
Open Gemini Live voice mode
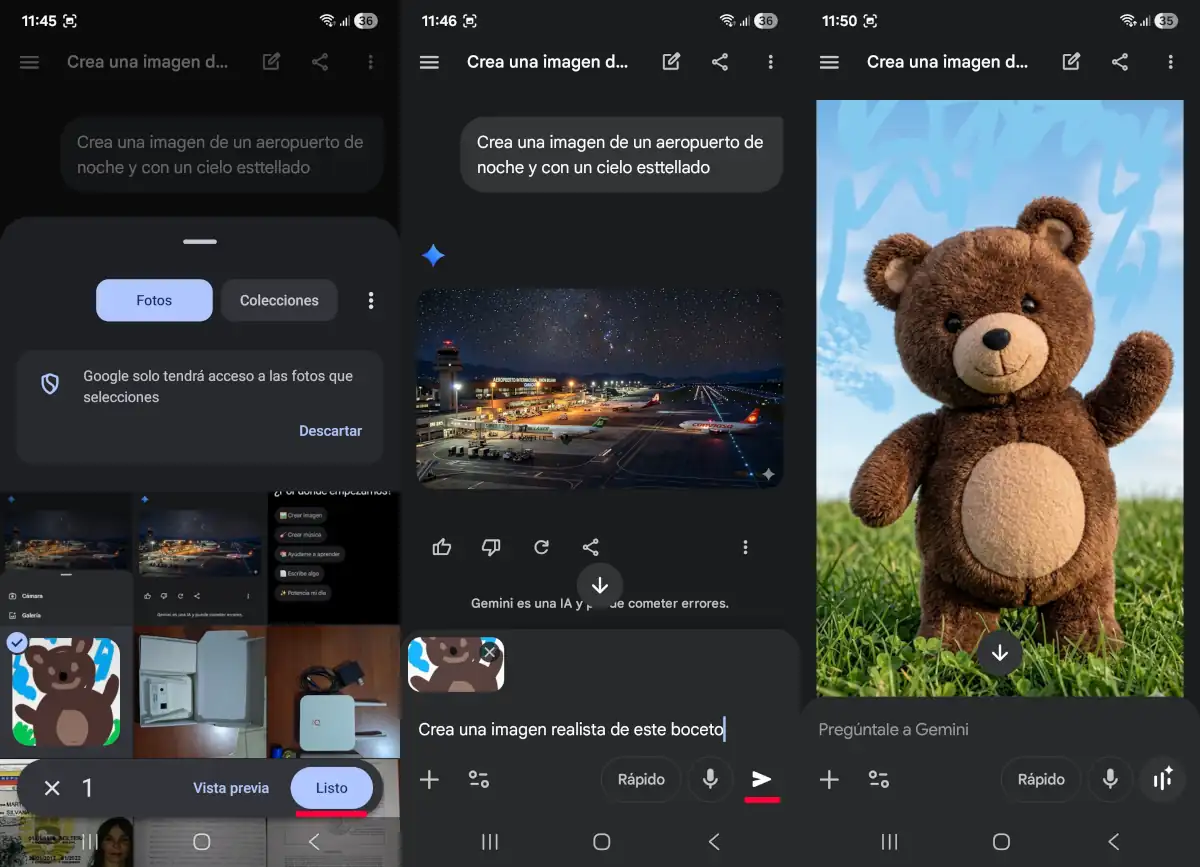[x=1162, y=779]
